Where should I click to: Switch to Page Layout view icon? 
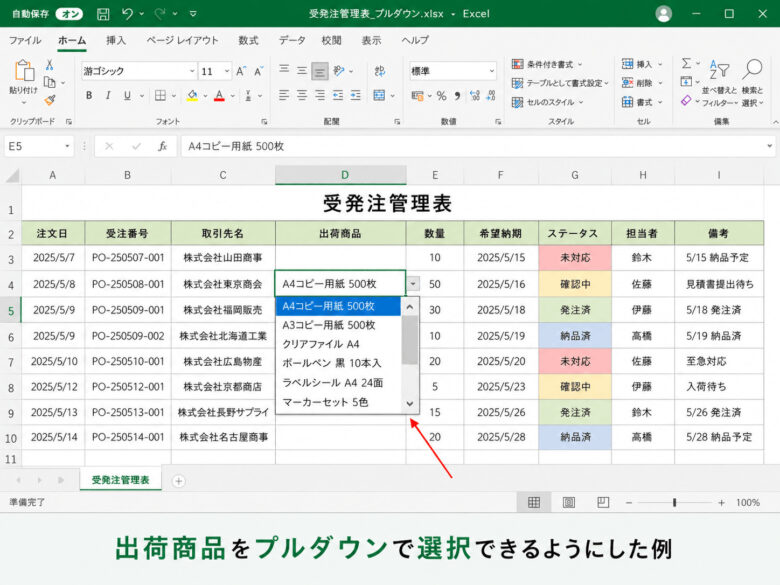coord(569,502)
